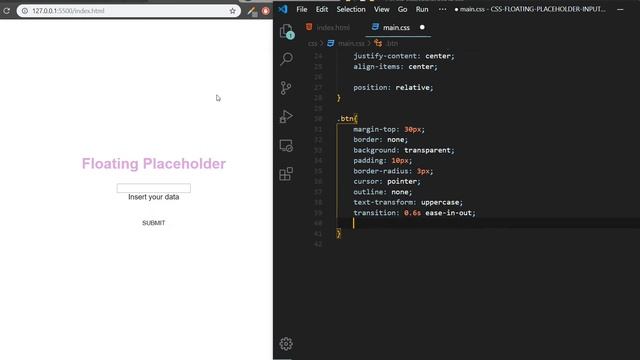Image resolution: width=640 pixels, height=360 pixels.
Task: Open the Manage gear menu
Action: (286, 344)
